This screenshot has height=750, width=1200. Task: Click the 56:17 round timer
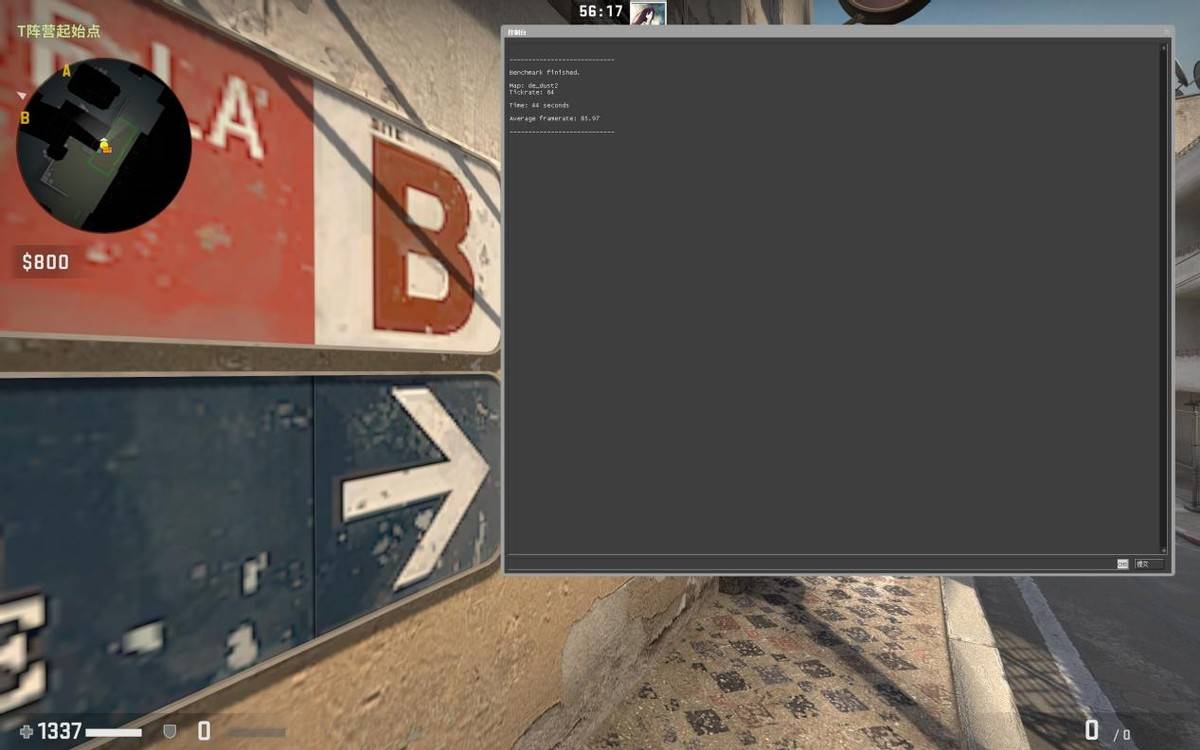tap(600, 12)
